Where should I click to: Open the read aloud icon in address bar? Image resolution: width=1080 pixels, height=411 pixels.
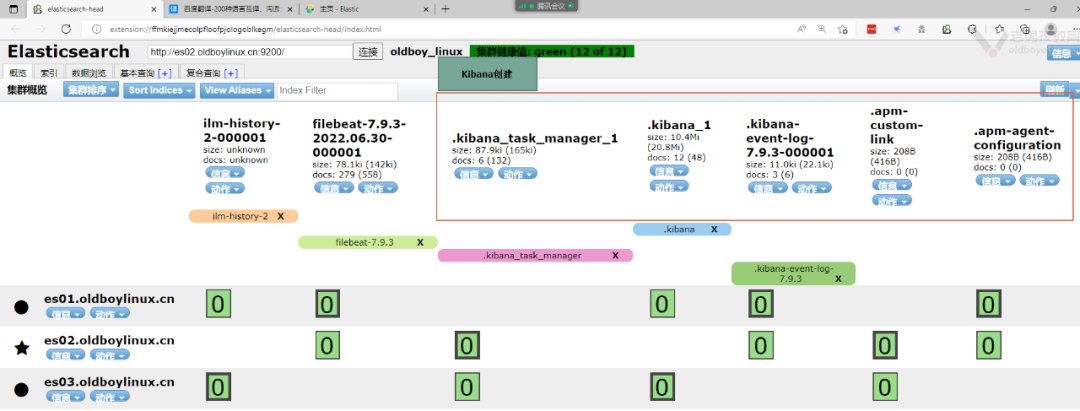pos(802,29)
